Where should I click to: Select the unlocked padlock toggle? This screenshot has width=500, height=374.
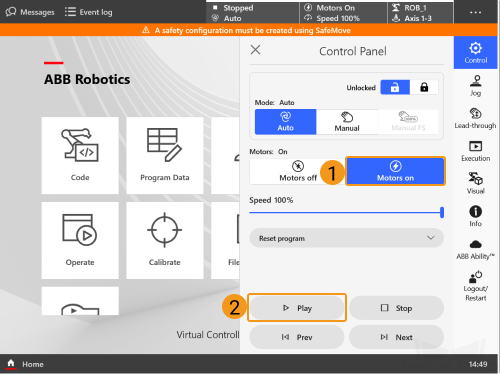coord(395,87)
